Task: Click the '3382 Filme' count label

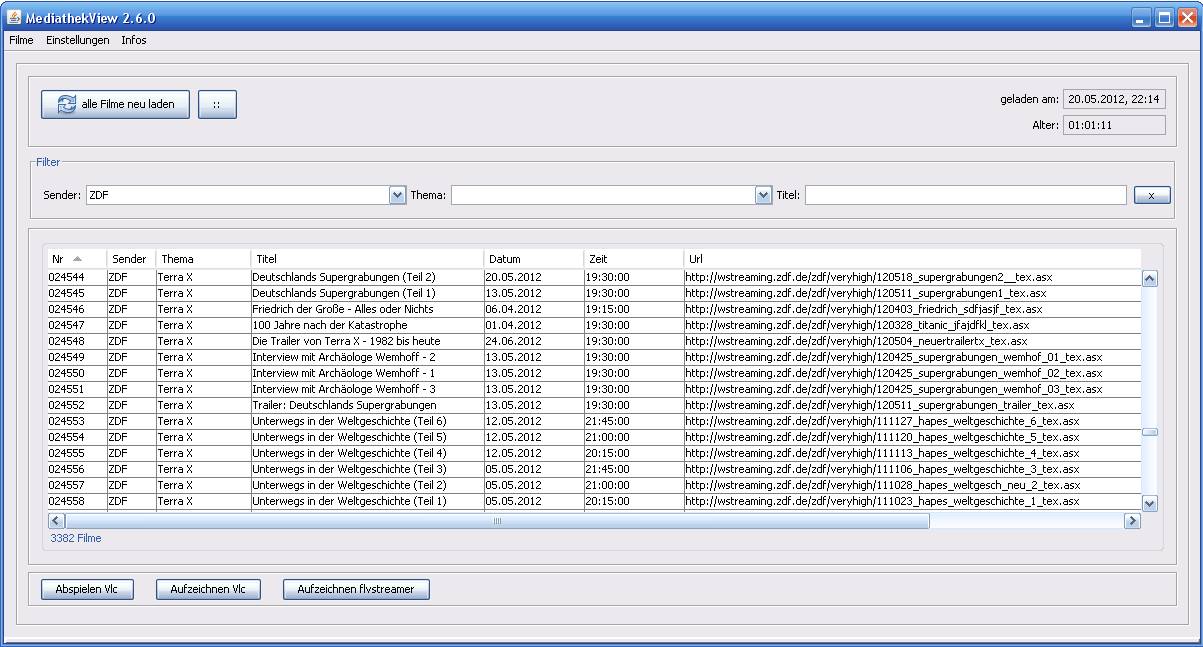Action: 76,538
